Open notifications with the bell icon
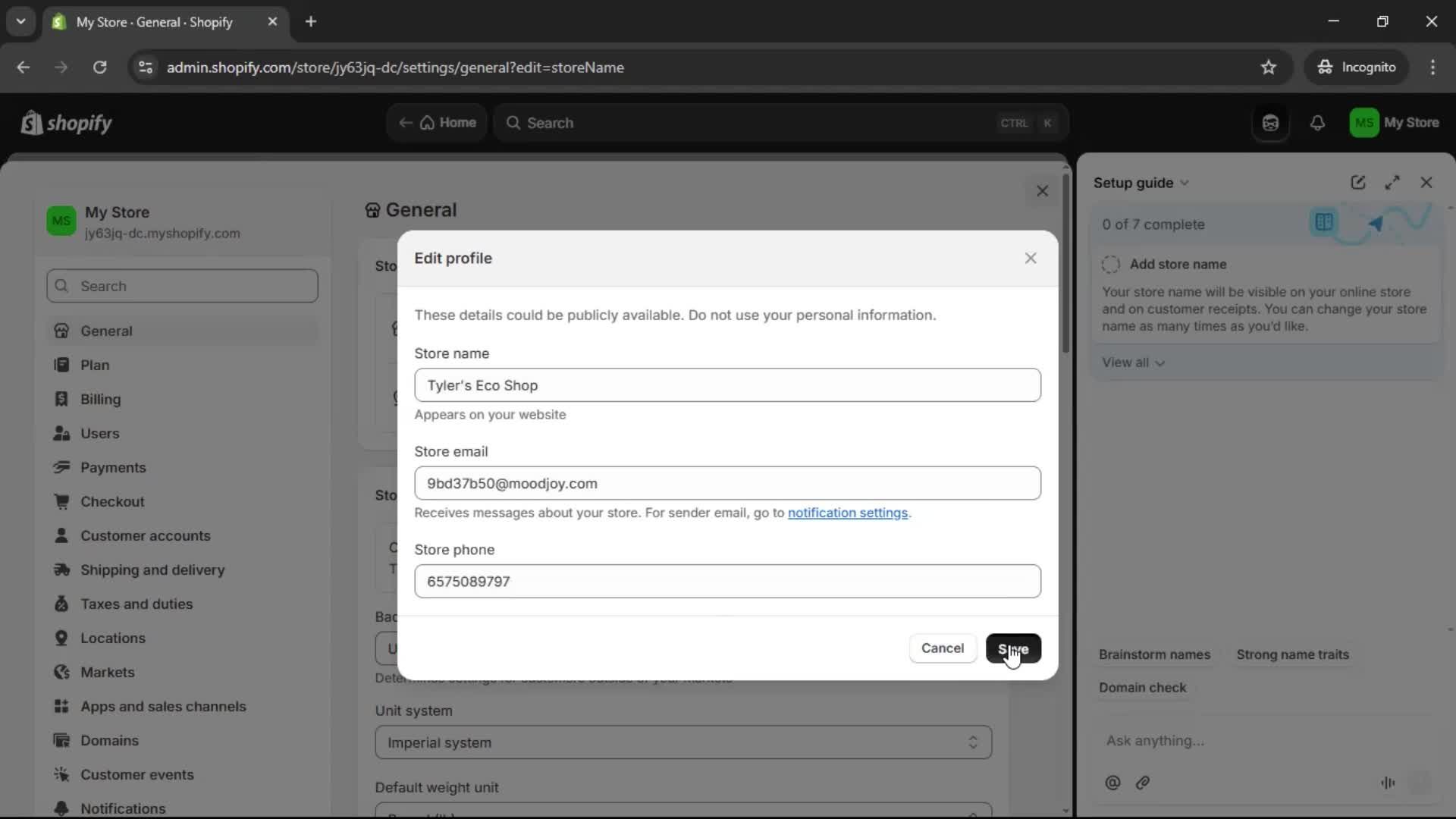 1318,123
